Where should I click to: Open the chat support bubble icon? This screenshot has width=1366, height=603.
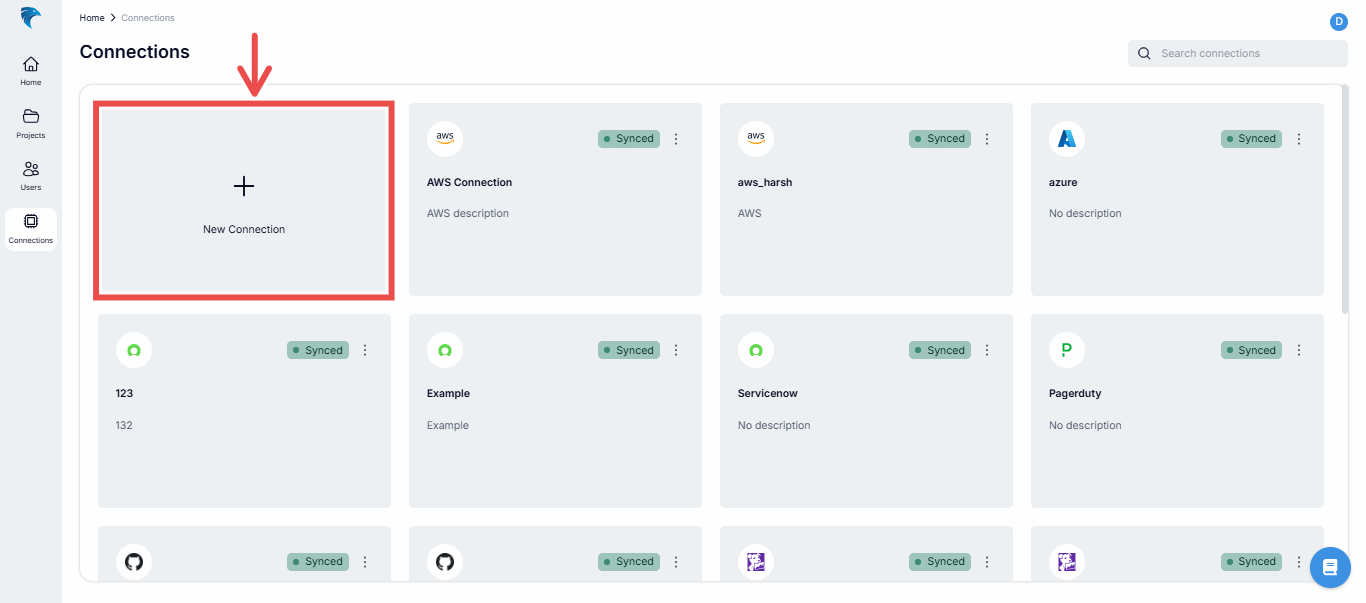pyautogui.click(x=1330, y=567)
